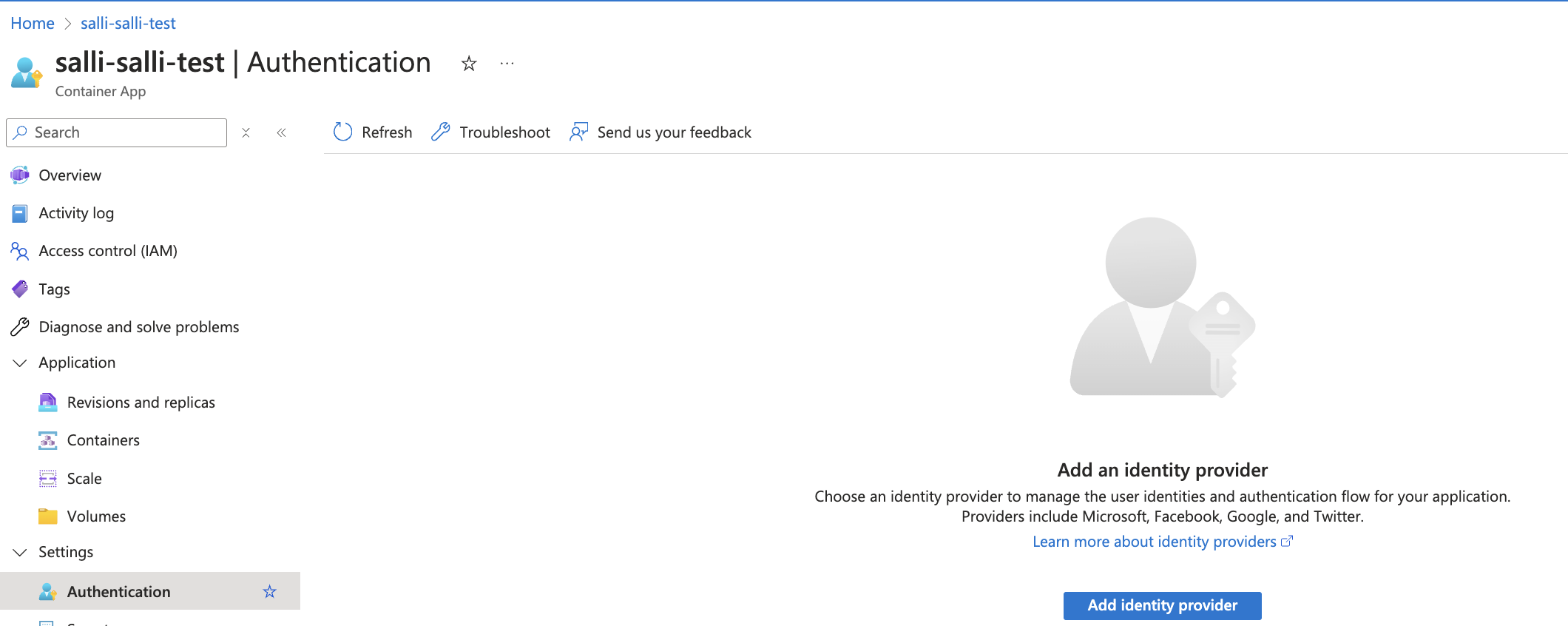Open Activity log

tap(76, 213)
